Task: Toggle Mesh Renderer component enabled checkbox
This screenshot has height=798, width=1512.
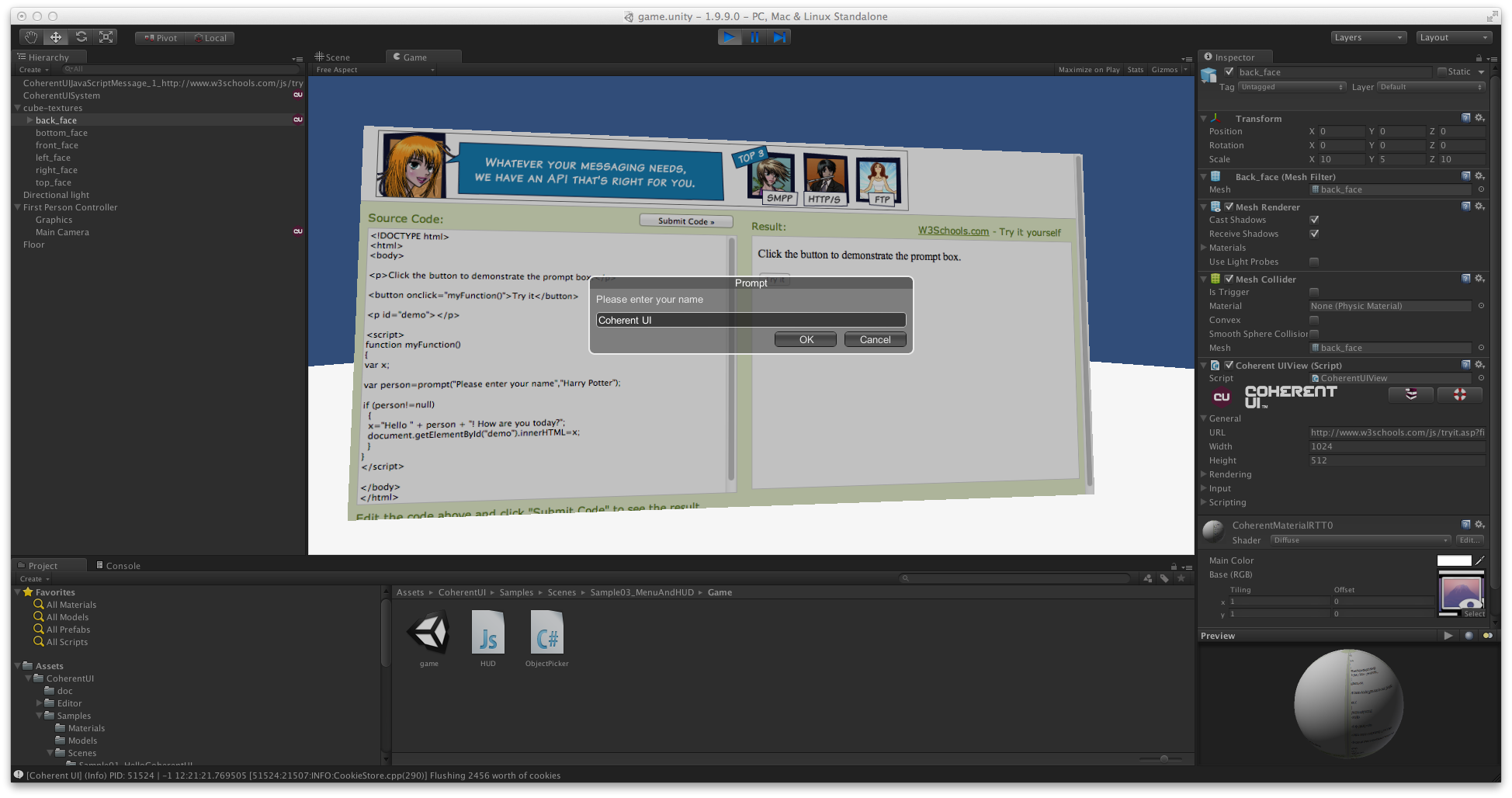Action: pos(1229,206)
